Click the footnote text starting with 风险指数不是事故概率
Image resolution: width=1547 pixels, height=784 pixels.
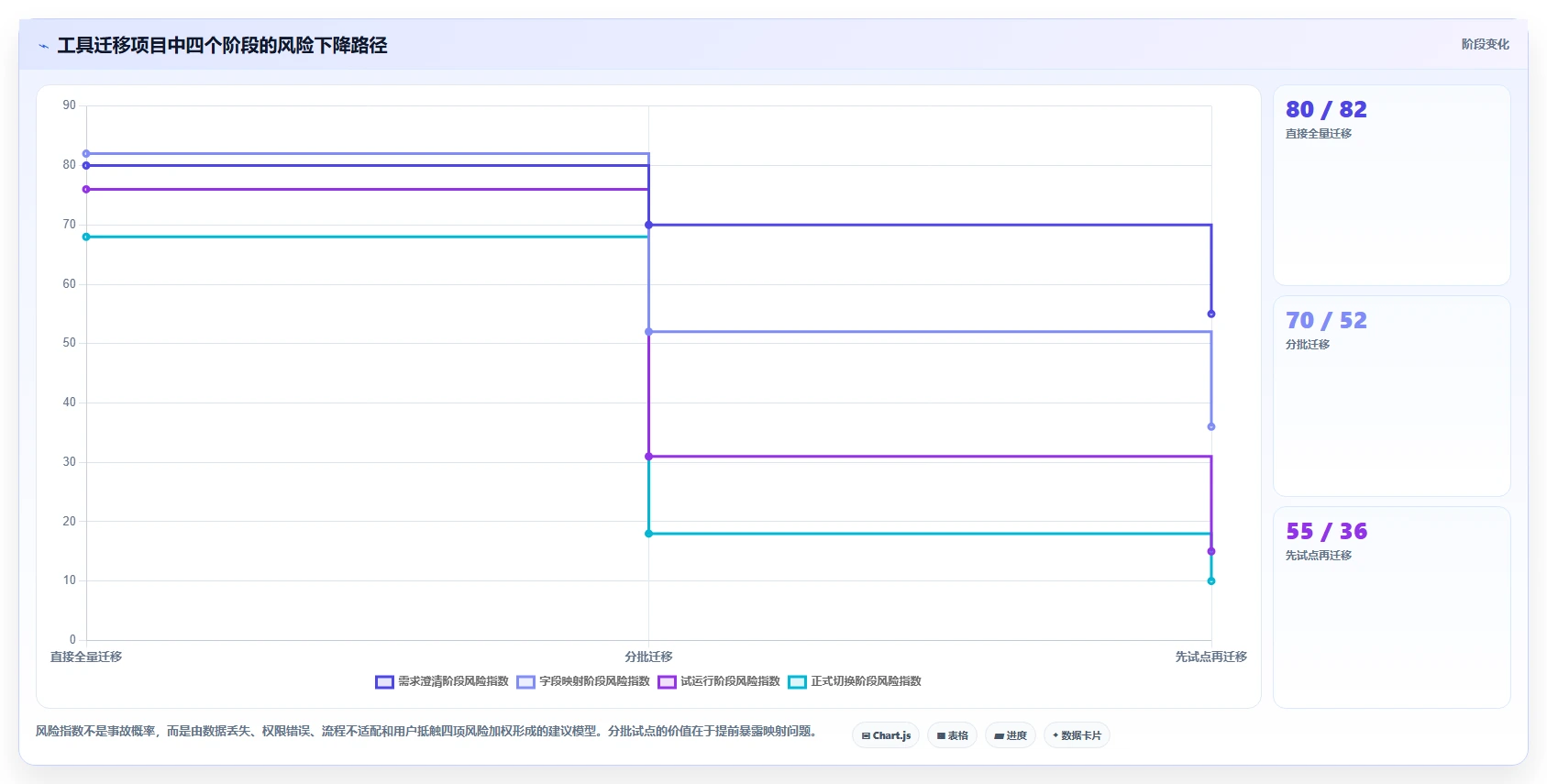click(x=426, y=731)
